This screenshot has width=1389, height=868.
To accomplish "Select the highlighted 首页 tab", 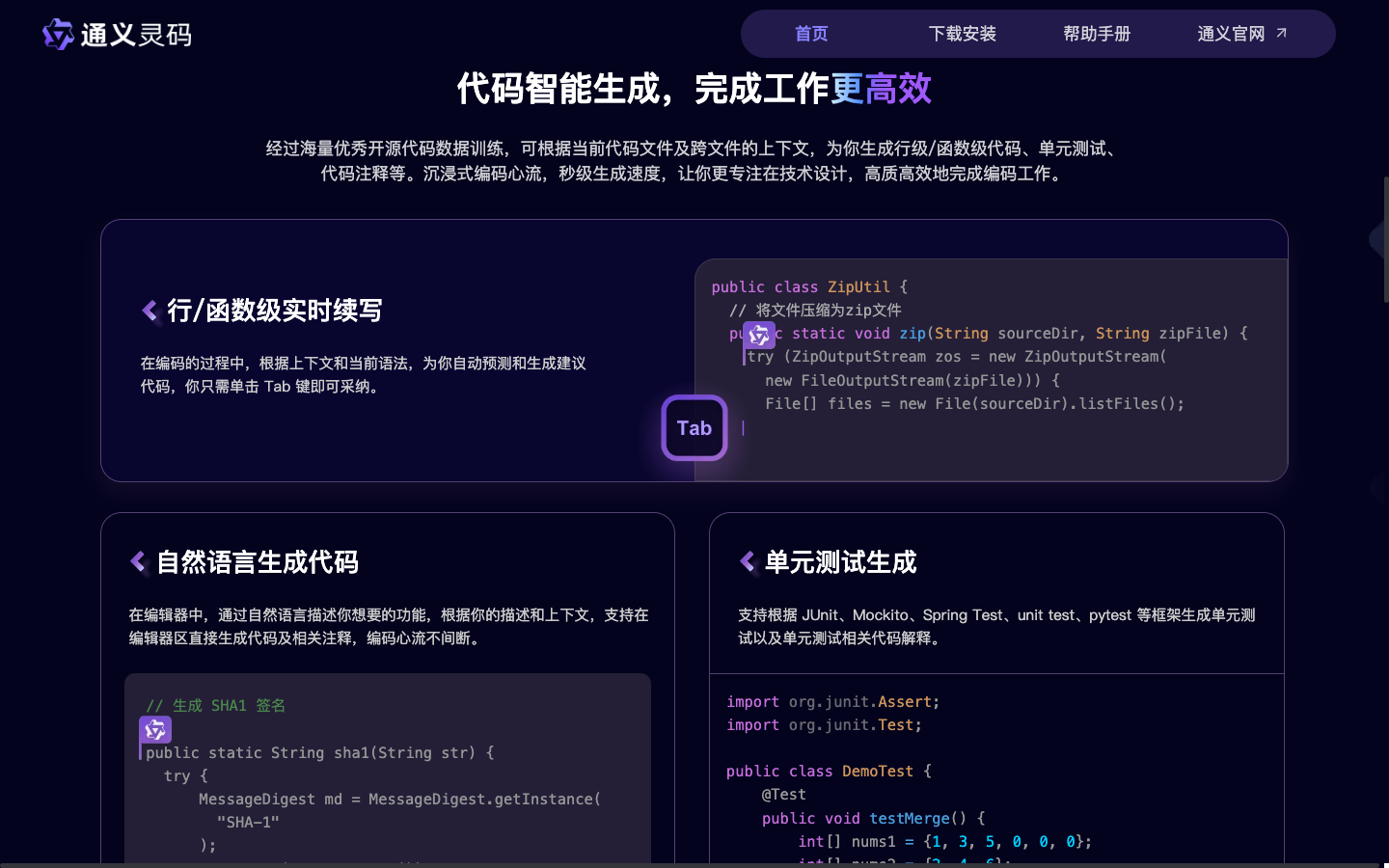I will [810, 33].
